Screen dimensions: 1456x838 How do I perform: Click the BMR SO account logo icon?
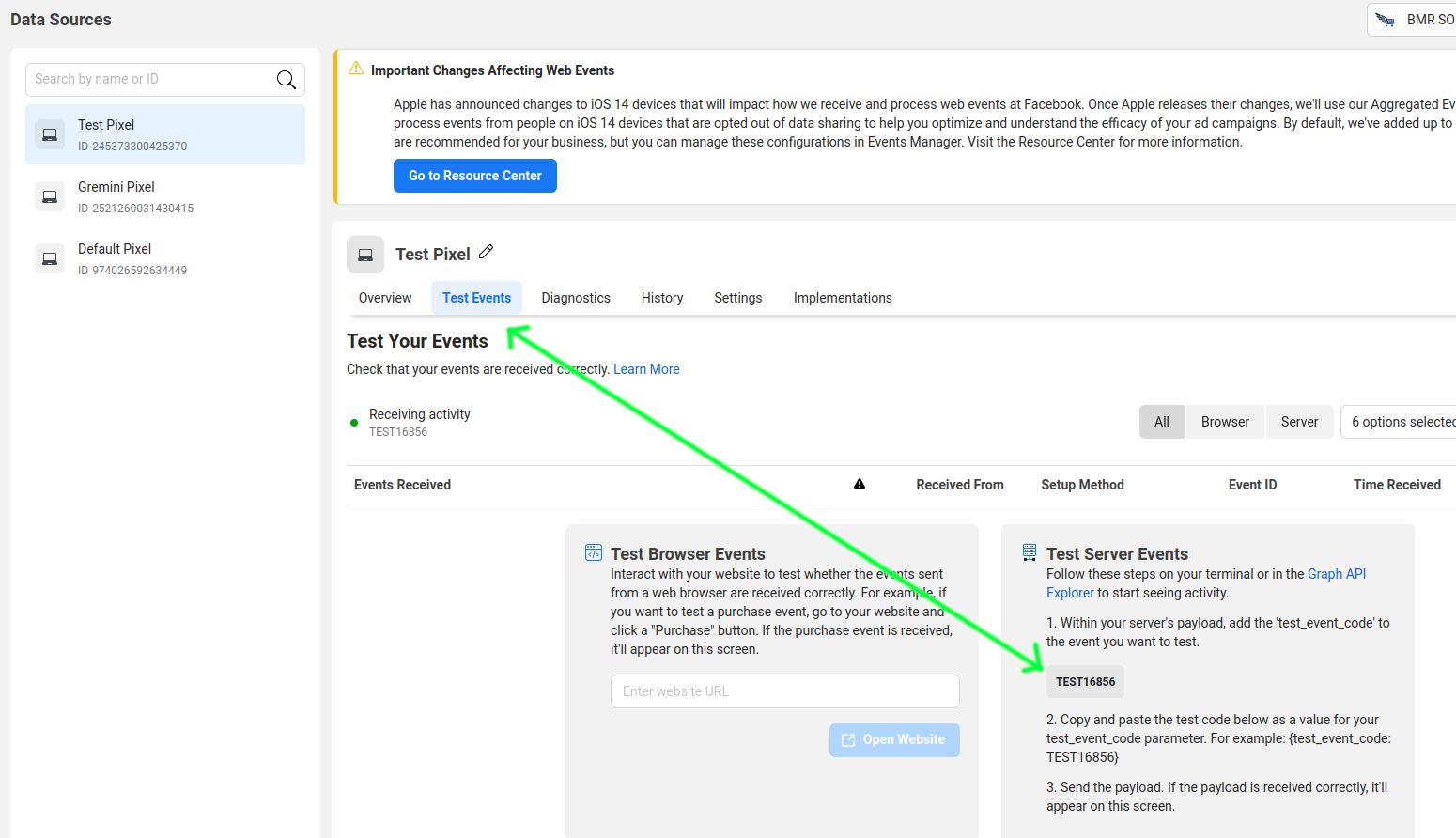pyautogui.click(x=1385, y=20)
